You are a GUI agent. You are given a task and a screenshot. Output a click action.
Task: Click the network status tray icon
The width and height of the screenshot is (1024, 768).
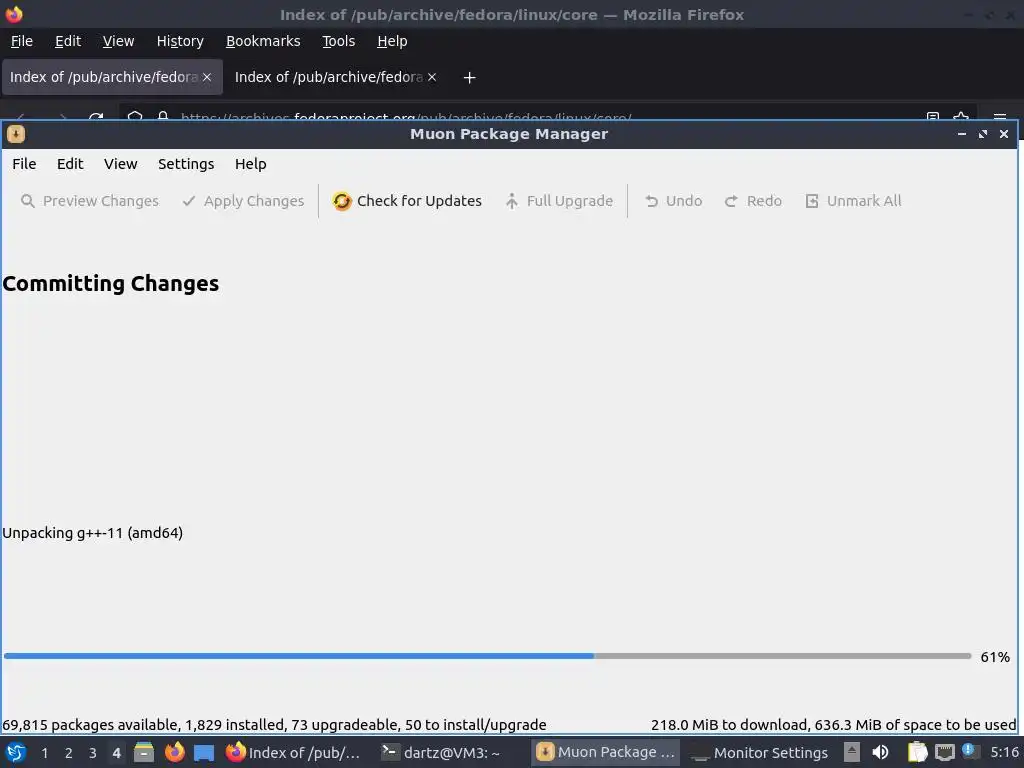pos(944,753)
